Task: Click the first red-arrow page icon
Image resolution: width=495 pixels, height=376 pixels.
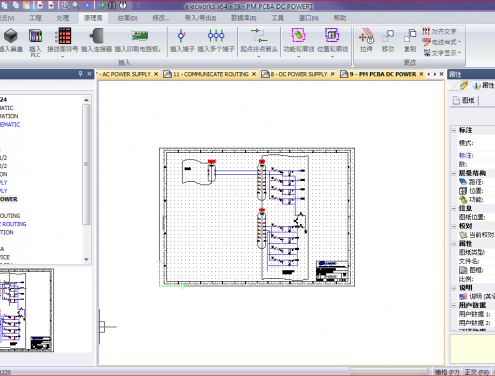Action: coord(40,5)
